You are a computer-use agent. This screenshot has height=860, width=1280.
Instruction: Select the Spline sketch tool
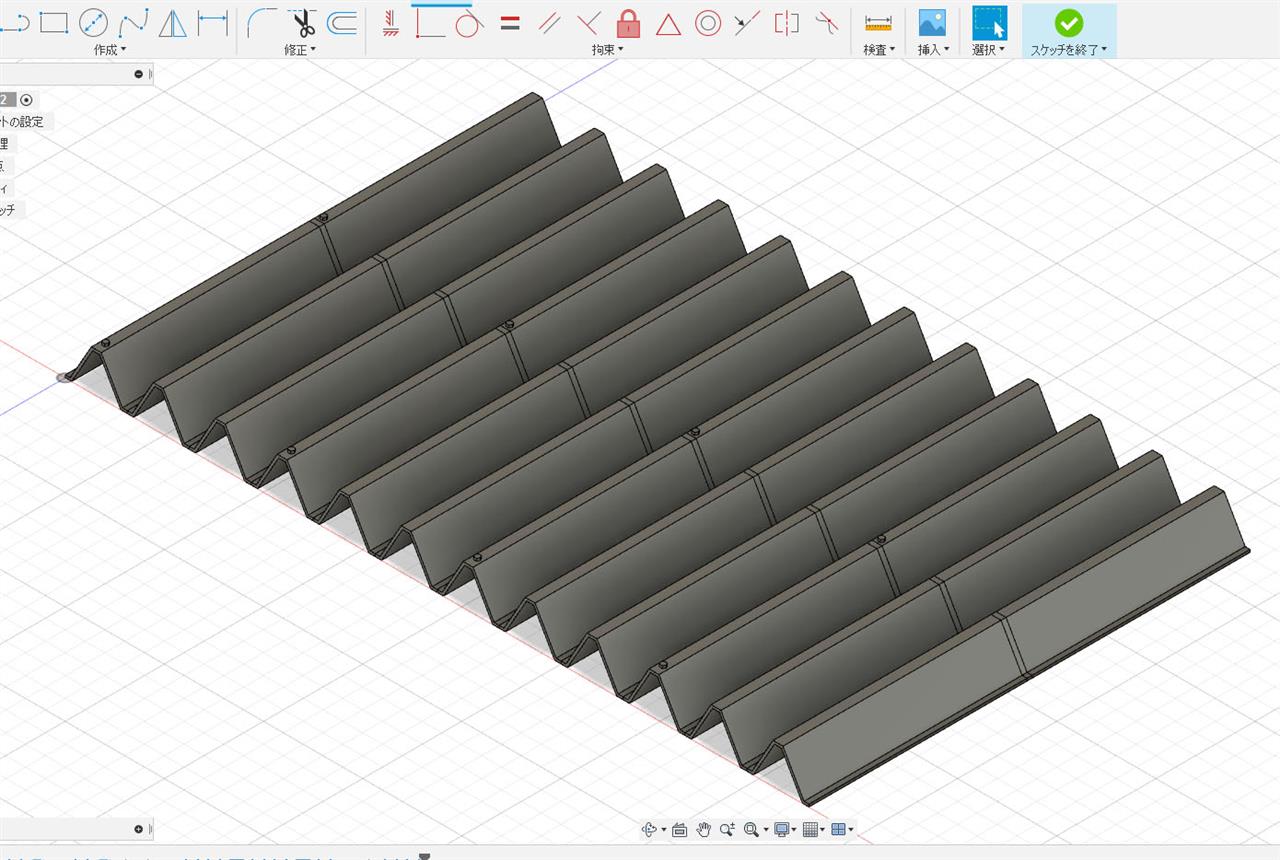click(133, 22)
